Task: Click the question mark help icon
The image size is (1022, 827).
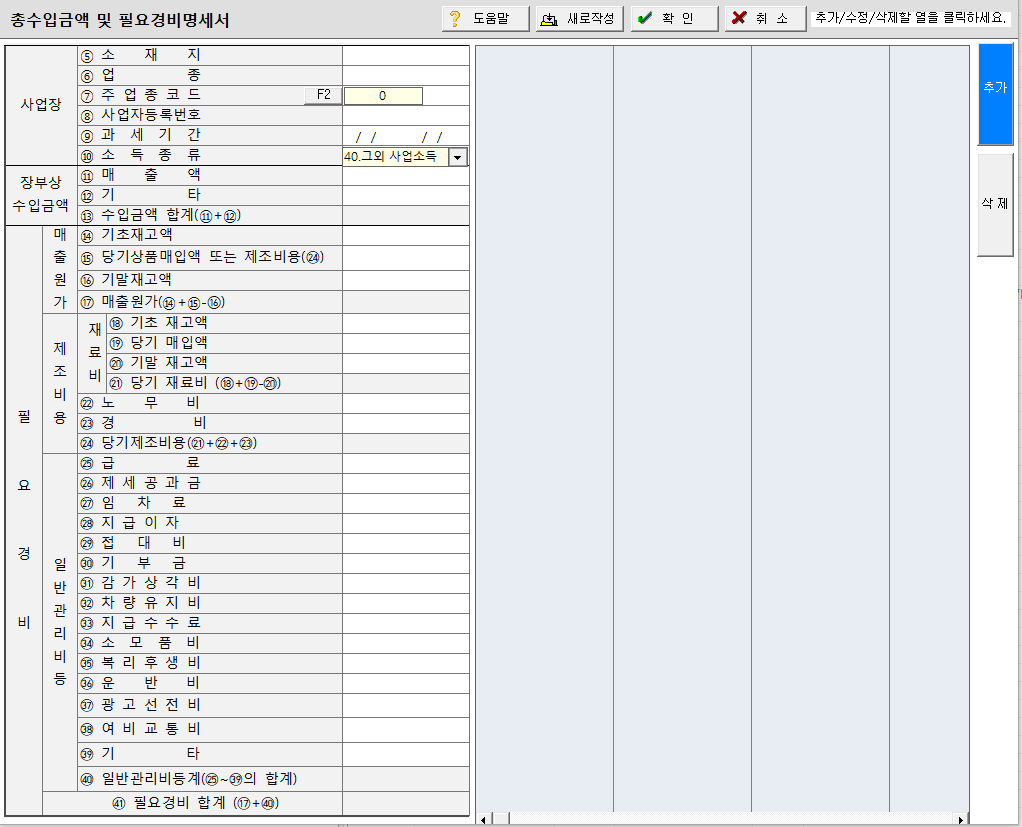Action: pyautogui.click(x=455, y=19)
